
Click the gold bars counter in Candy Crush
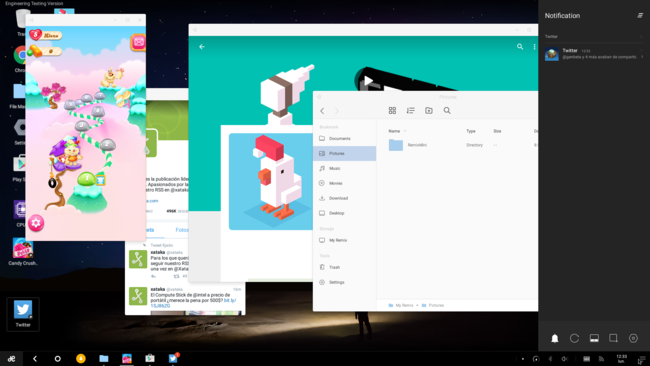44,52
